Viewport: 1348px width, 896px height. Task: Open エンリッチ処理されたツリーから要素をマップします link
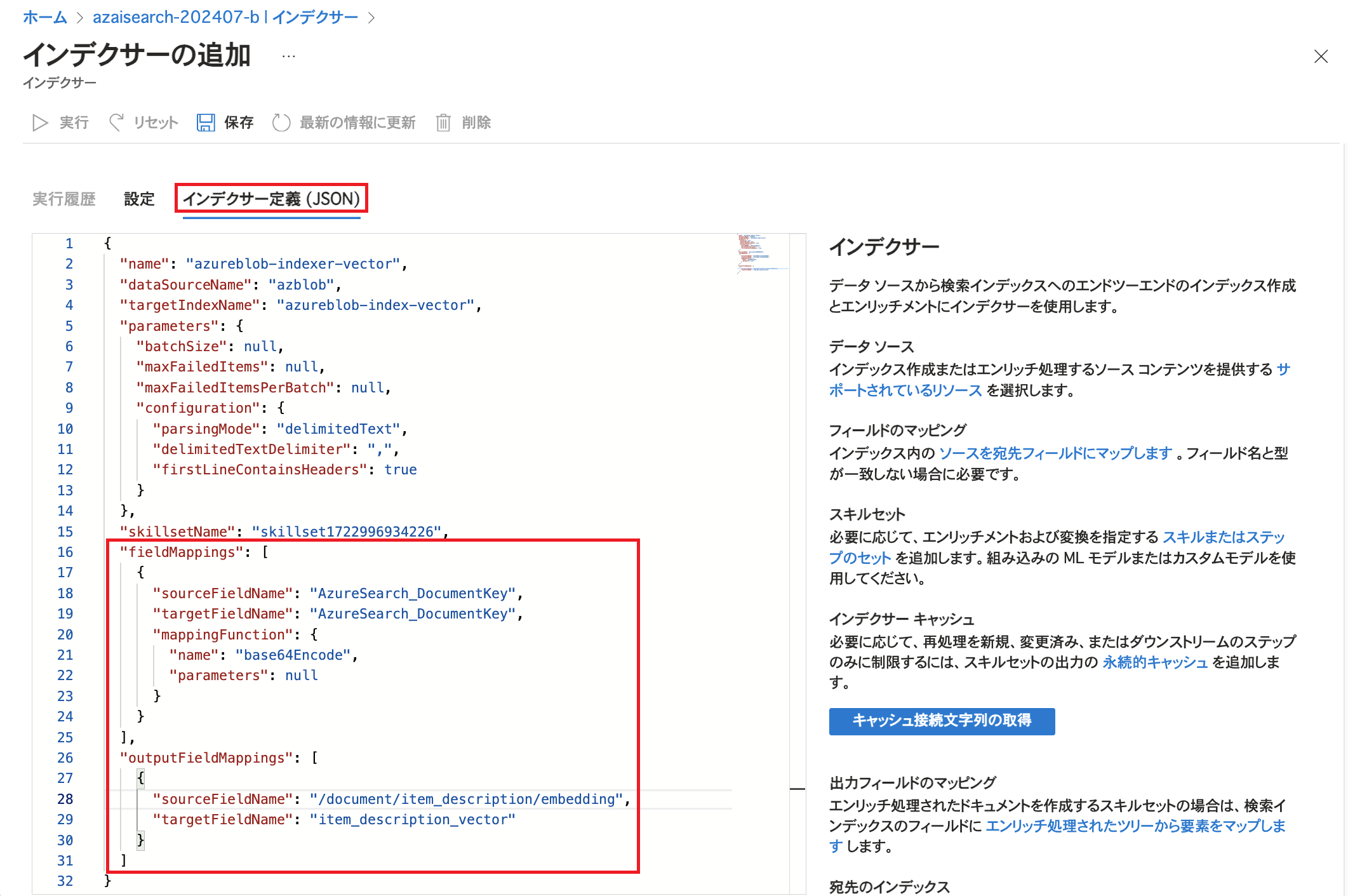coord(1135,826)
